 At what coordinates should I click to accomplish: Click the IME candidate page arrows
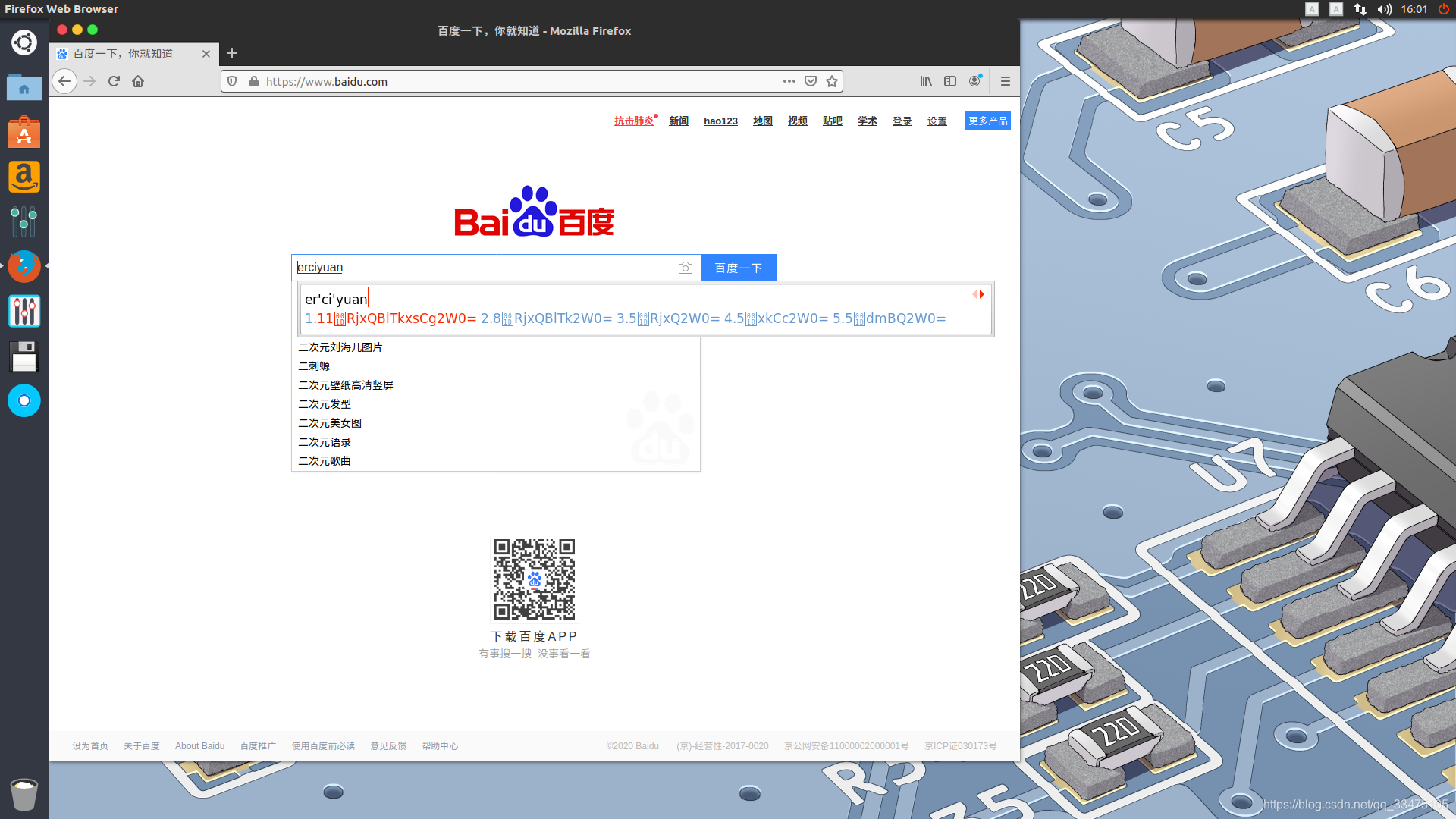979,294
